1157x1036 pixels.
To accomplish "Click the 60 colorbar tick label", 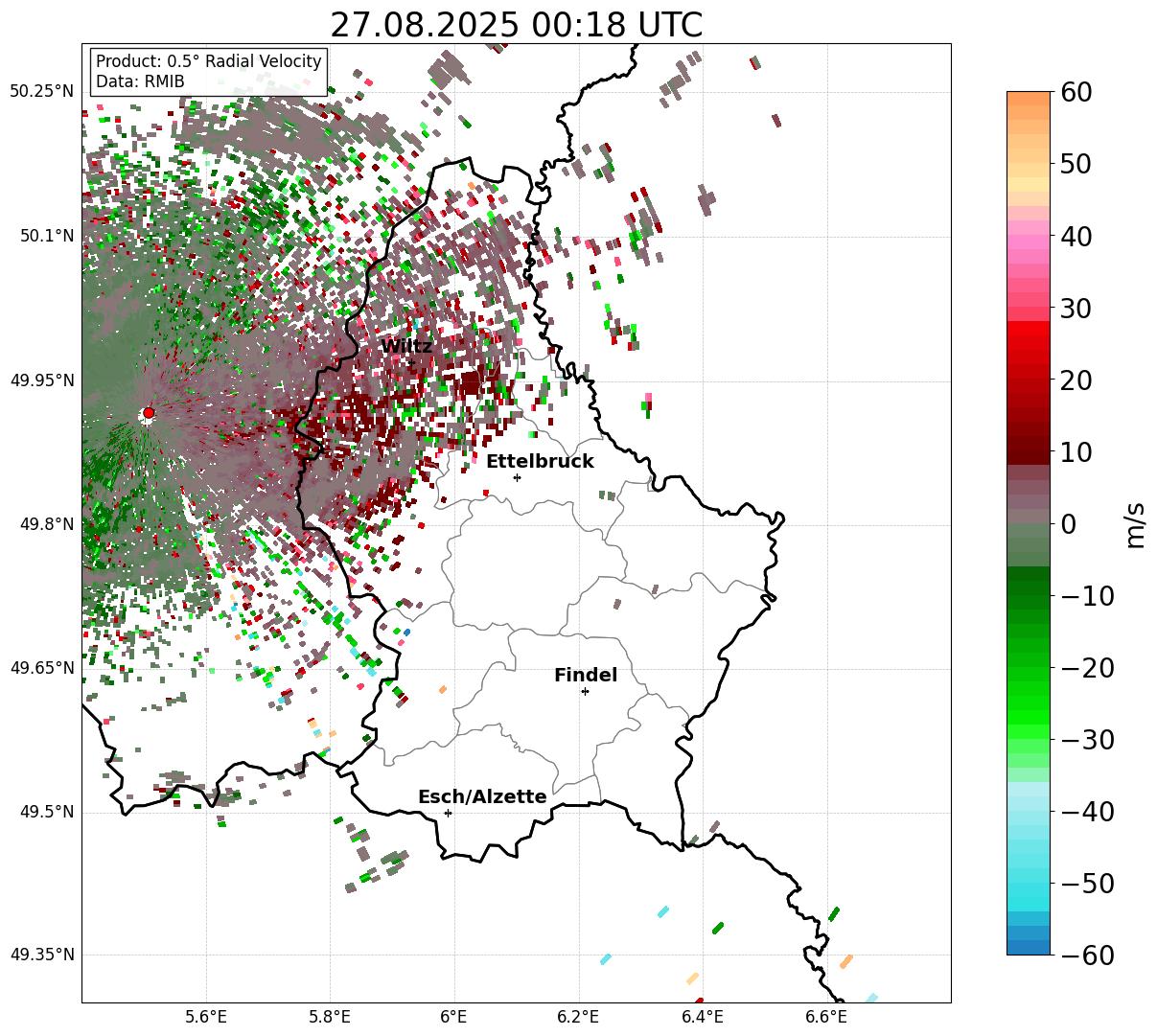I will click(x=1075, y=92).
